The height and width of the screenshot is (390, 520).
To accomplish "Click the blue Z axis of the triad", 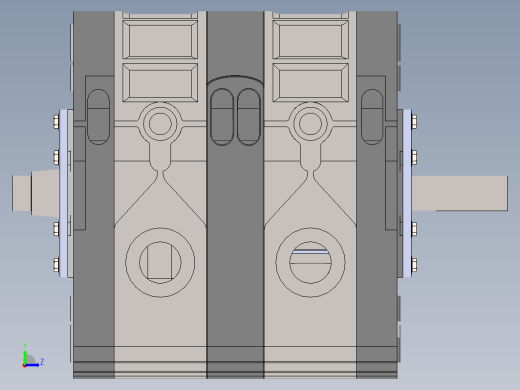I will 32,365.
